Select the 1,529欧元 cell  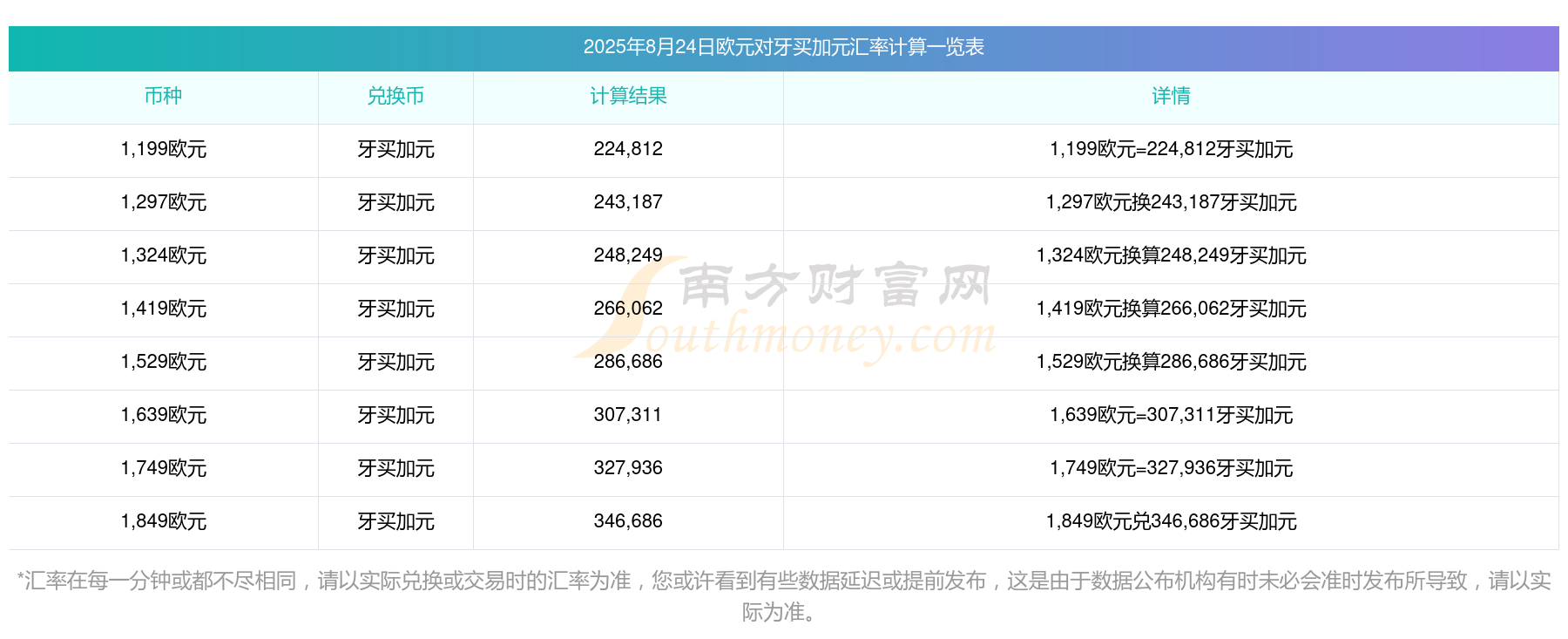click(163, 362)
